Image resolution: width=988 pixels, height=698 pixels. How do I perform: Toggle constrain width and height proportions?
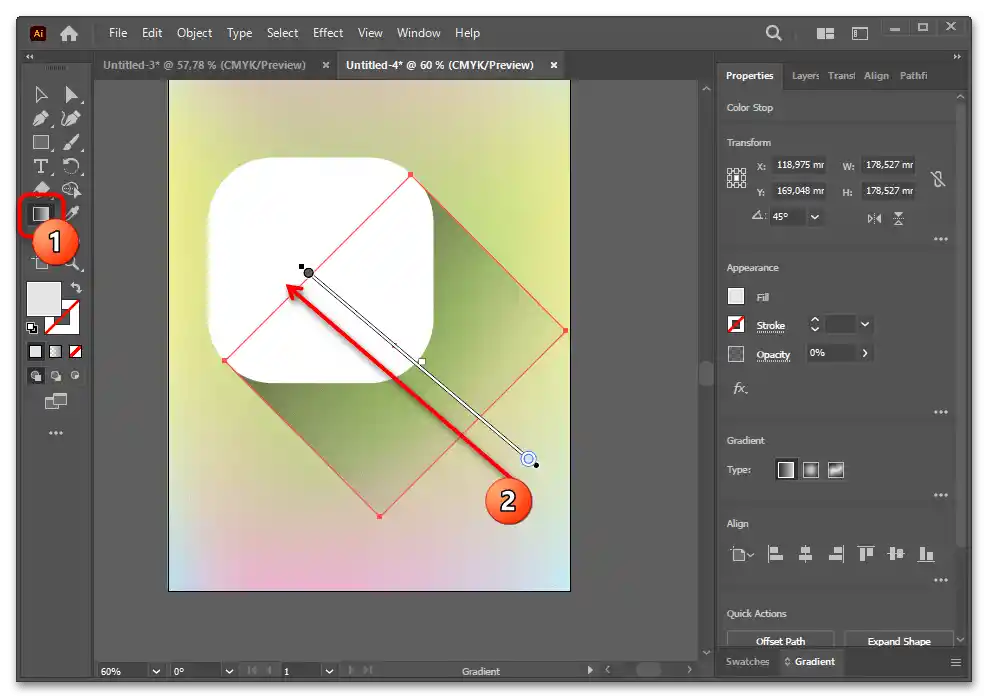(x=937, y=179)
